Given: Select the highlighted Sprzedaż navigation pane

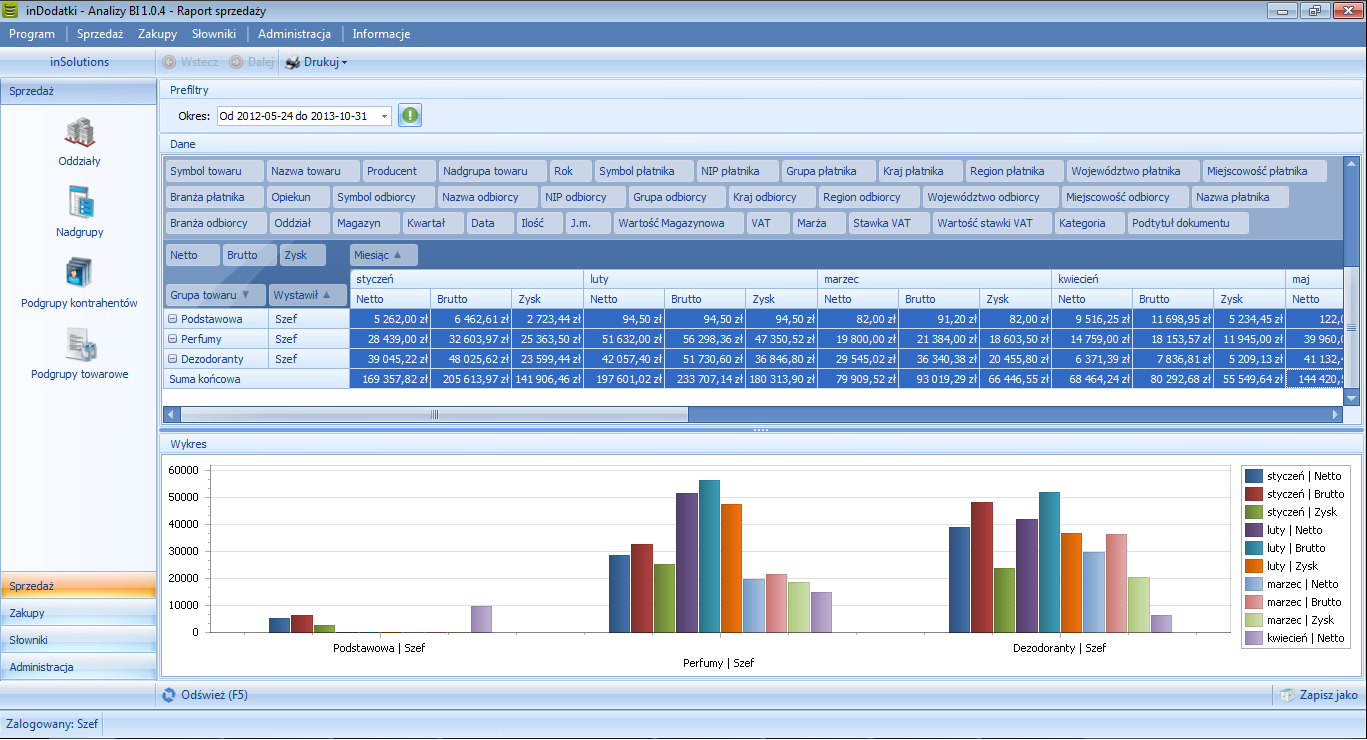Looking at the screenshot, I should [78, 586].
